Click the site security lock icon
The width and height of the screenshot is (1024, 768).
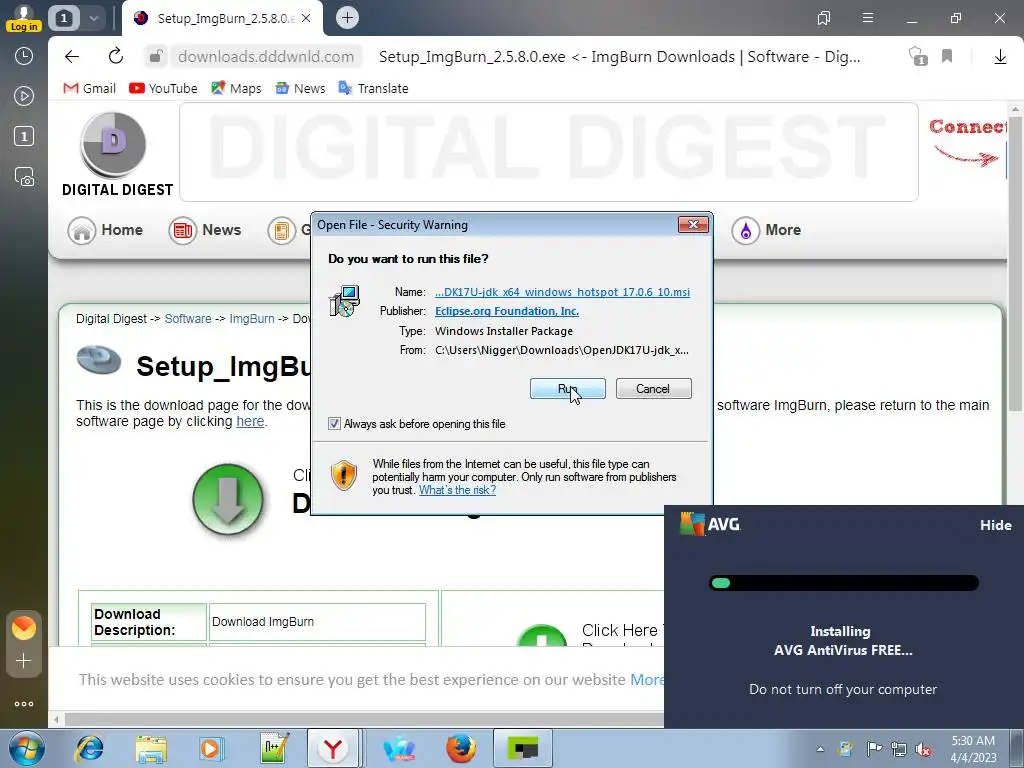(155, 57)
